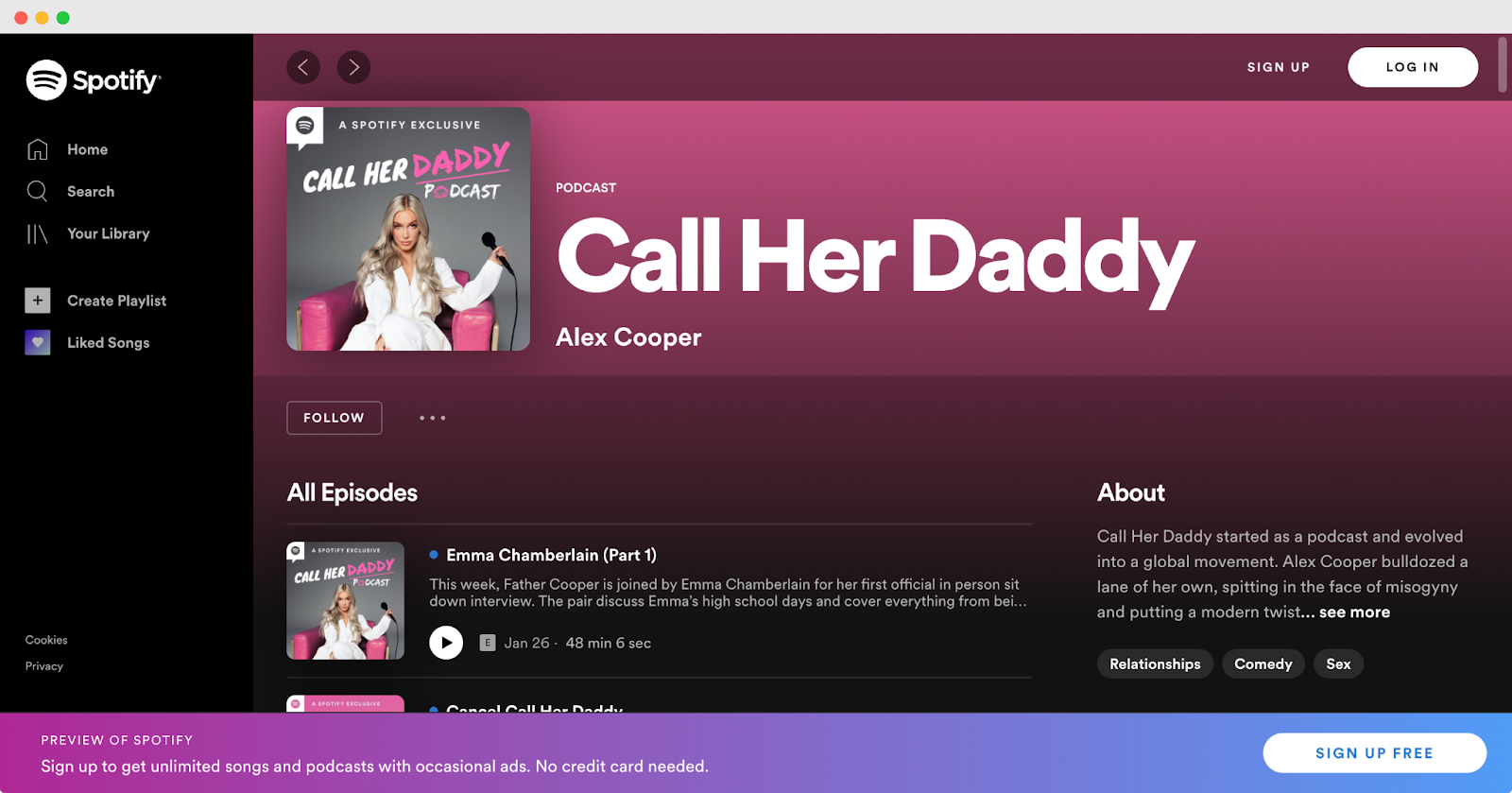Click the All Episodes heading

pos(352,492)
